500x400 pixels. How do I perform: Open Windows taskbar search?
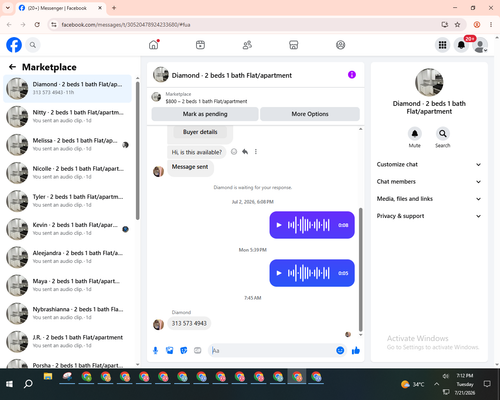pos(28,384)
